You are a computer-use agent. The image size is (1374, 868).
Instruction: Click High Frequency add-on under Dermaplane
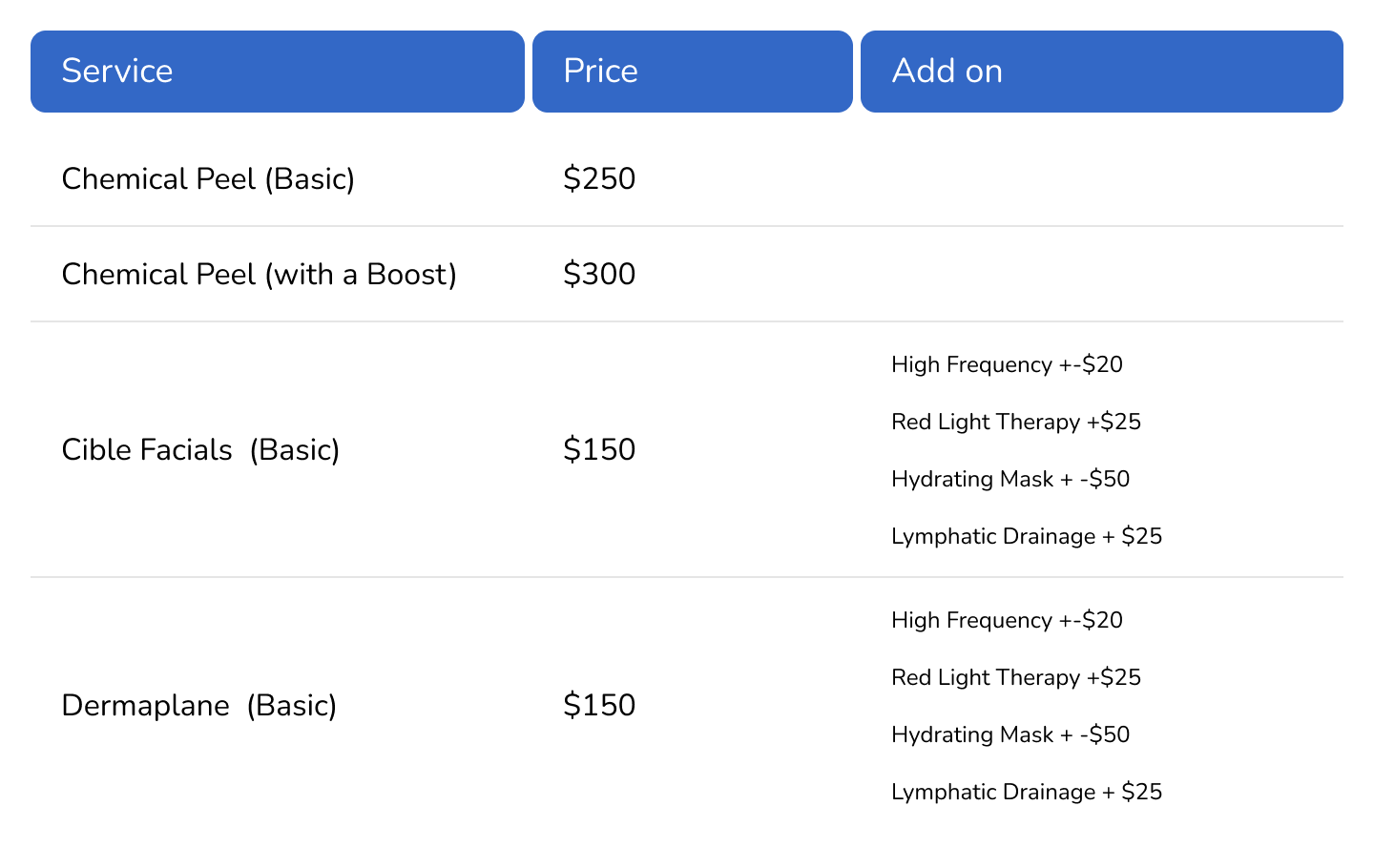click(1007, 620)
